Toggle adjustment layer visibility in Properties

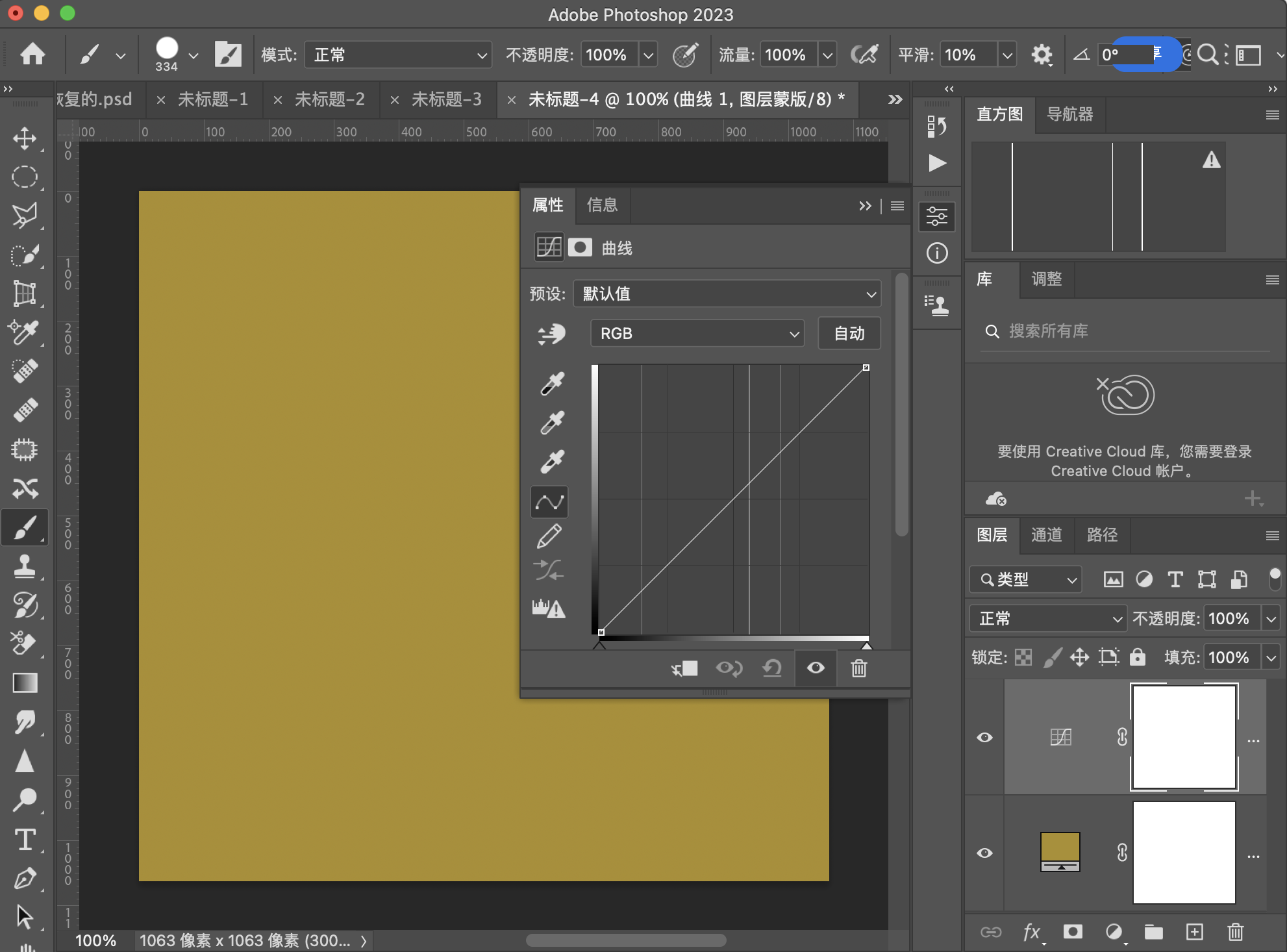(x=816, y=668)
